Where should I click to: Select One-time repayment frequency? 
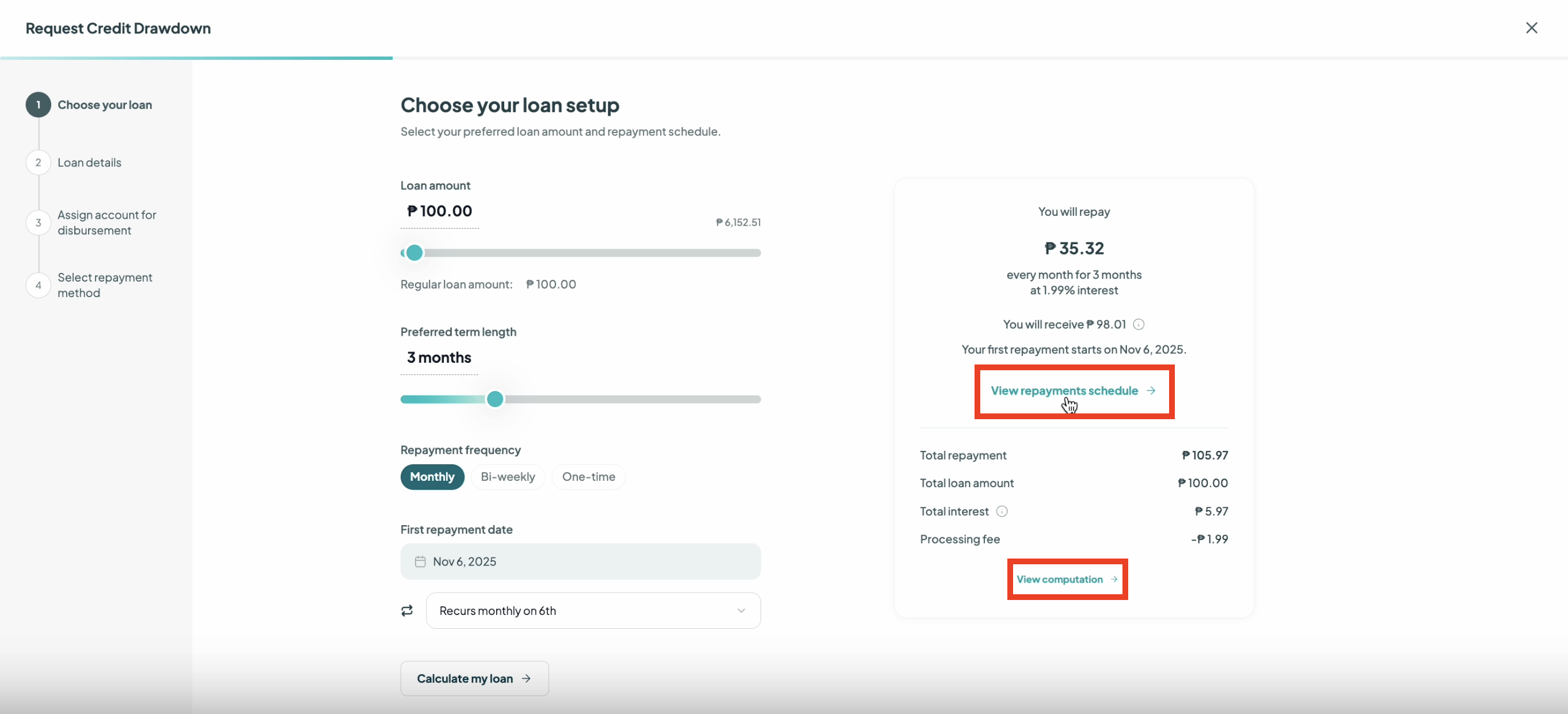[589, 477]
